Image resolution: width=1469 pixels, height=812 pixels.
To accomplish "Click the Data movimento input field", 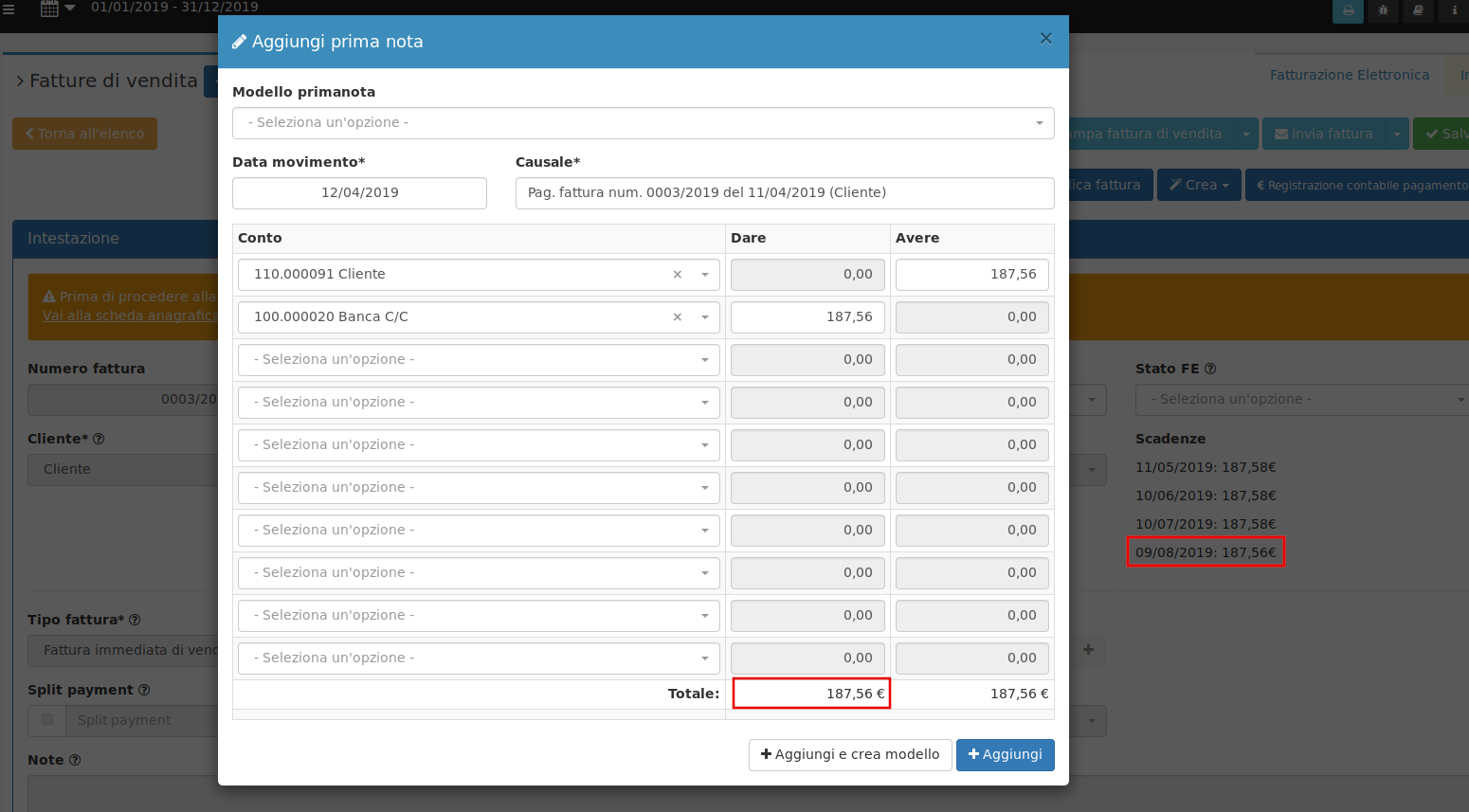I will [x=359, y=193].
